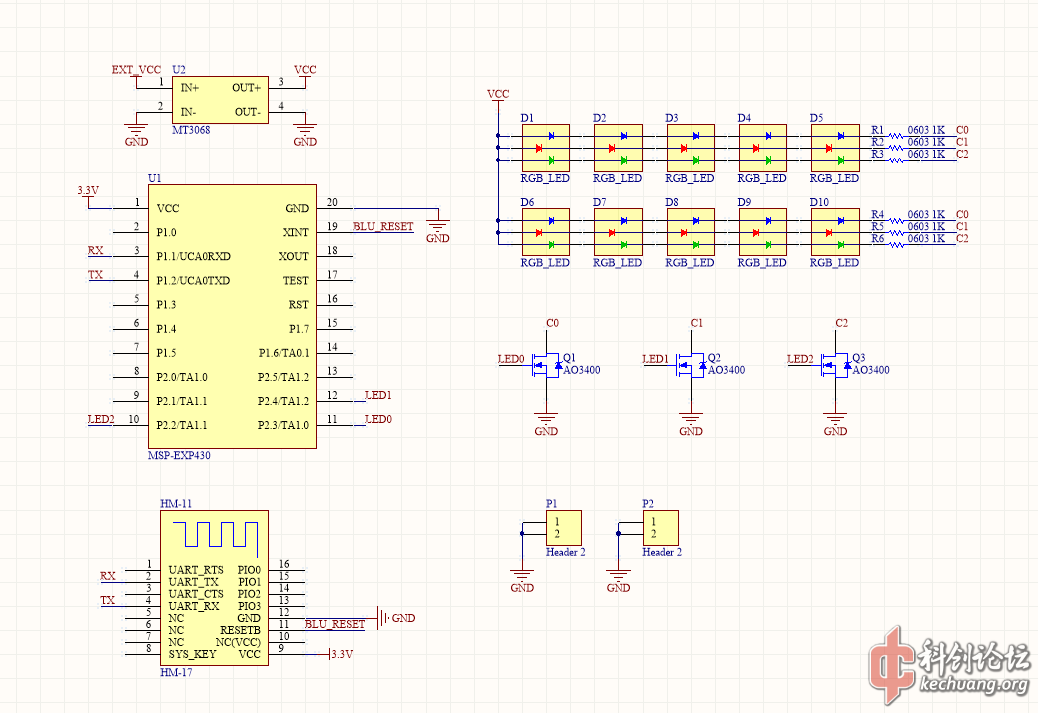1038x713 pixels.
Task: Click the Header 2 label under P1
Action: [565, 552]
